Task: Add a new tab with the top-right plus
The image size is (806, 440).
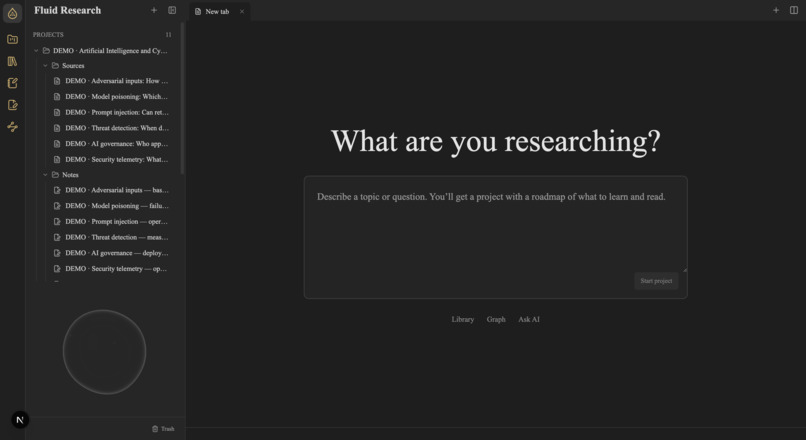Action: [776, 10]
